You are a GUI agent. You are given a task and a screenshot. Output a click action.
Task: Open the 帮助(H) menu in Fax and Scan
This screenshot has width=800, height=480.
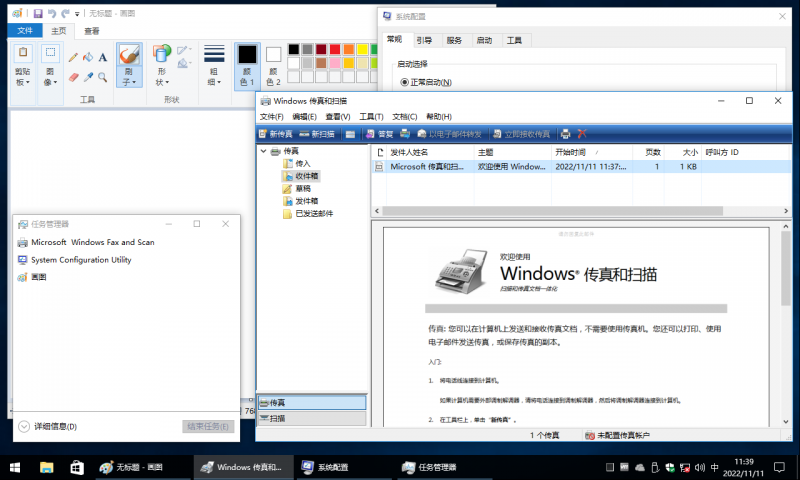tap(439, 117)
